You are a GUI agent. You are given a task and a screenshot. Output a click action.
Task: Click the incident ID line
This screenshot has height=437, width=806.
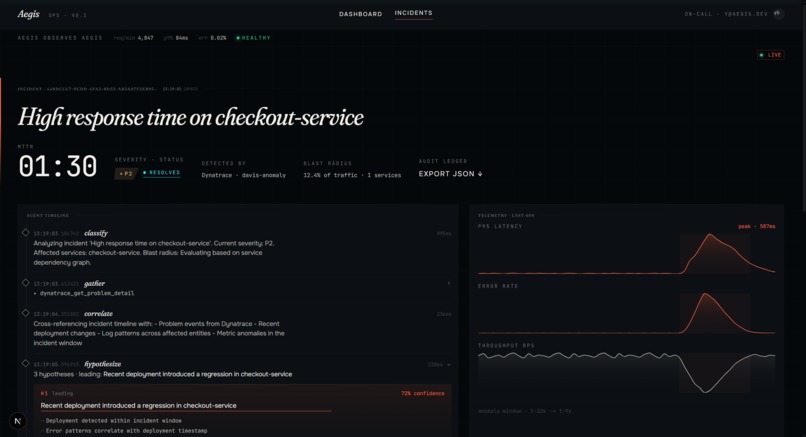[107, 89]
